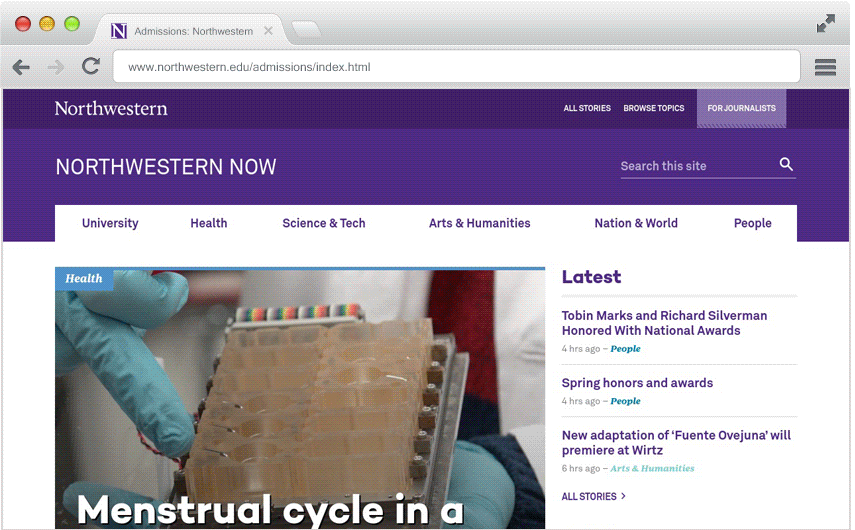Open the People section tab
Screen dimensions: 855x530
pyautogui.click(x=752, y=223)
